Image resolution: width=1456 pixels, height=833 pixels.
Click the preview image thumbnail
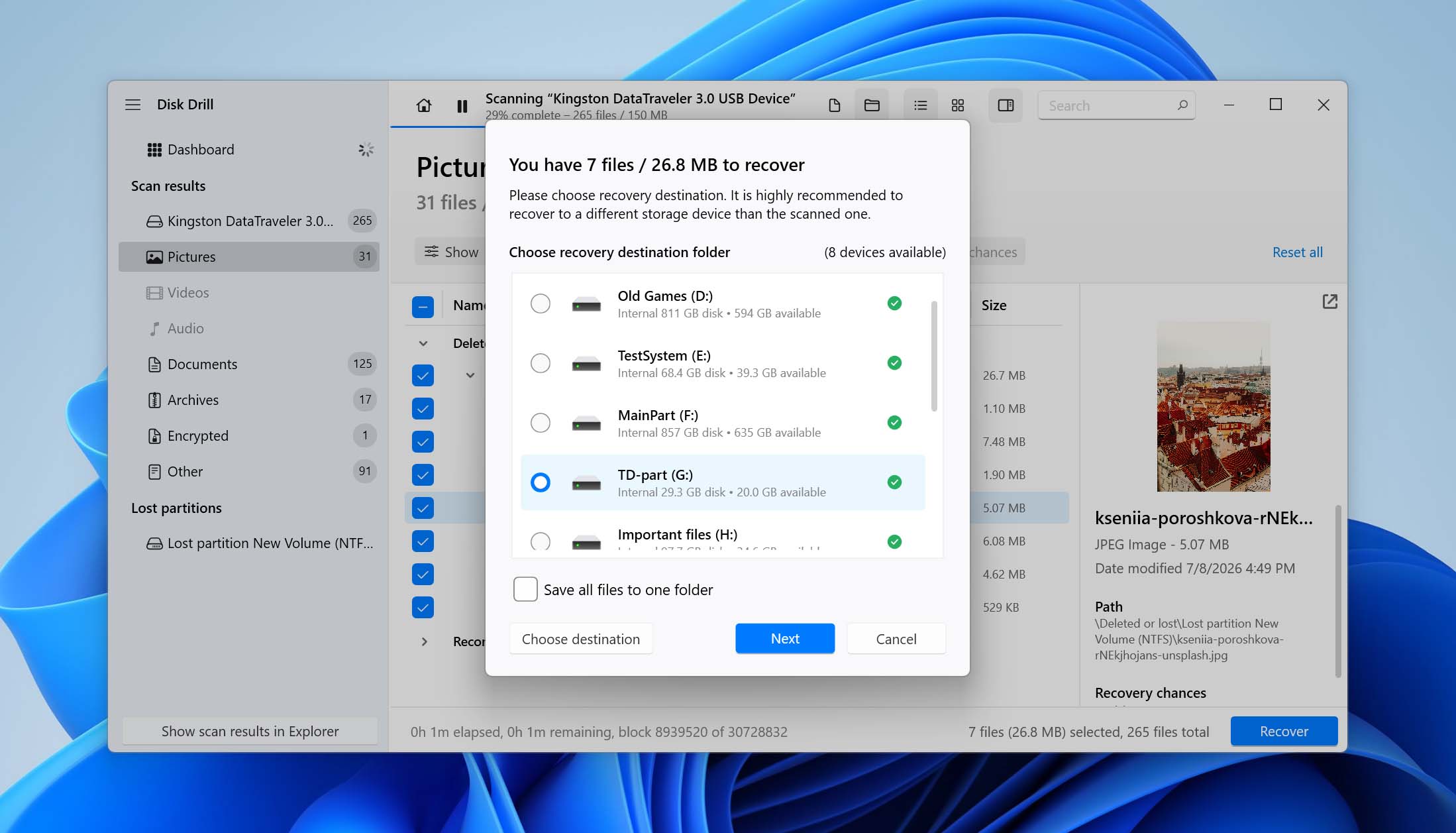pyautogui.click(x=1214, y=407)
